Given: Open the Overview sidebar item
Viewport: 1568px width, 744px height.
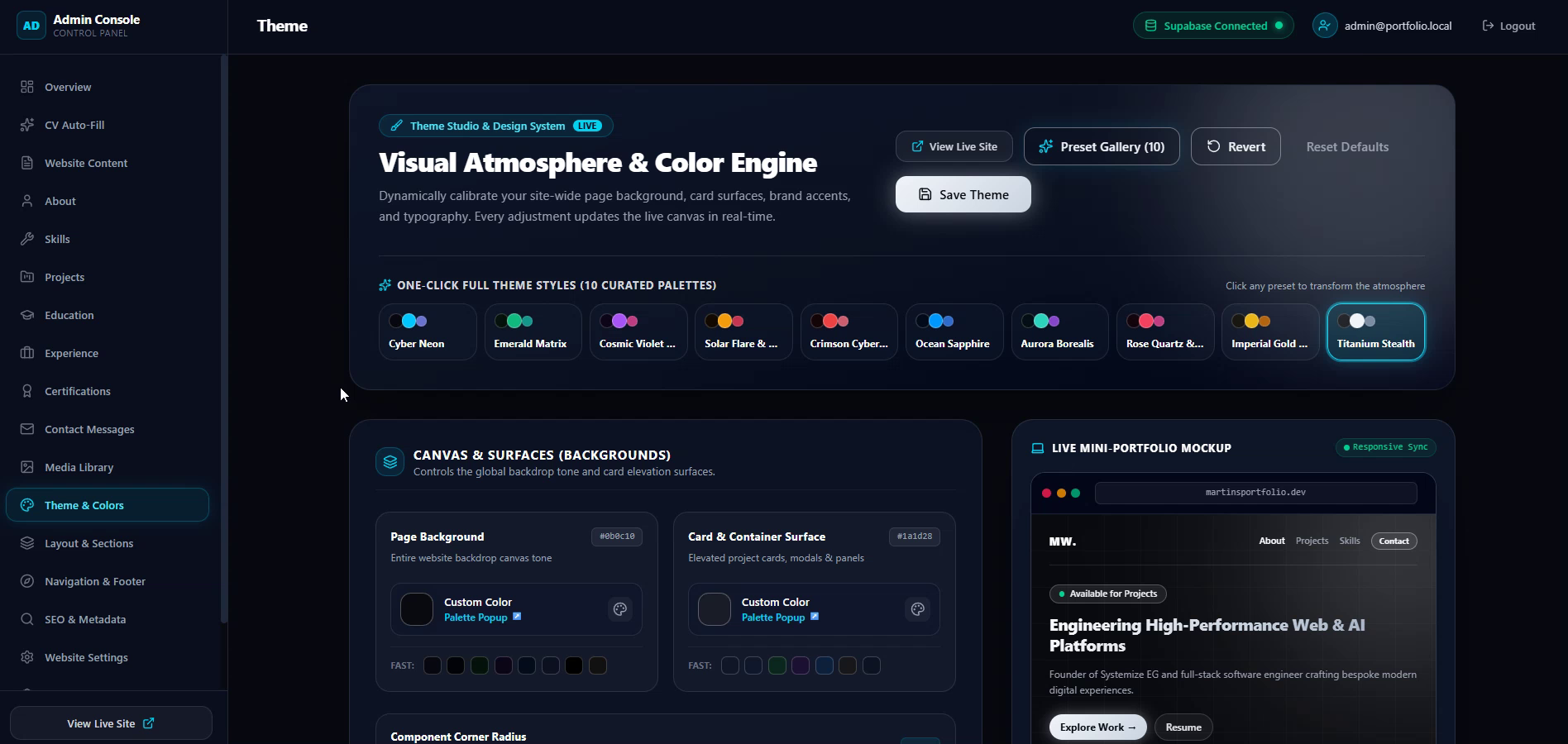Looking at the screenshot, I should tap(108, 87).
